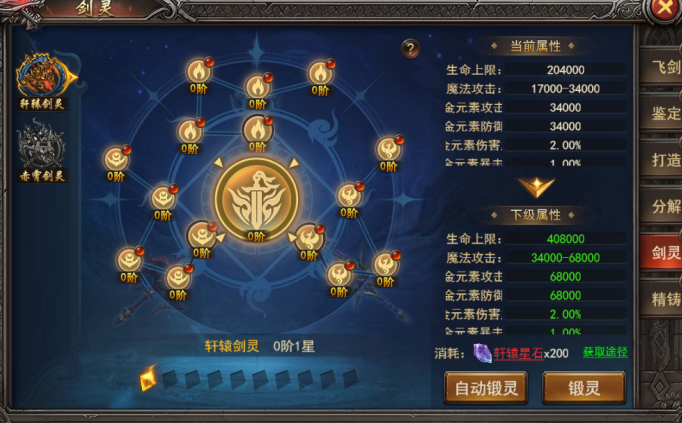The height and width of the screenshot is (423, 682).
Task: Open the 获取途径 link
Action: tap(605, 353)
